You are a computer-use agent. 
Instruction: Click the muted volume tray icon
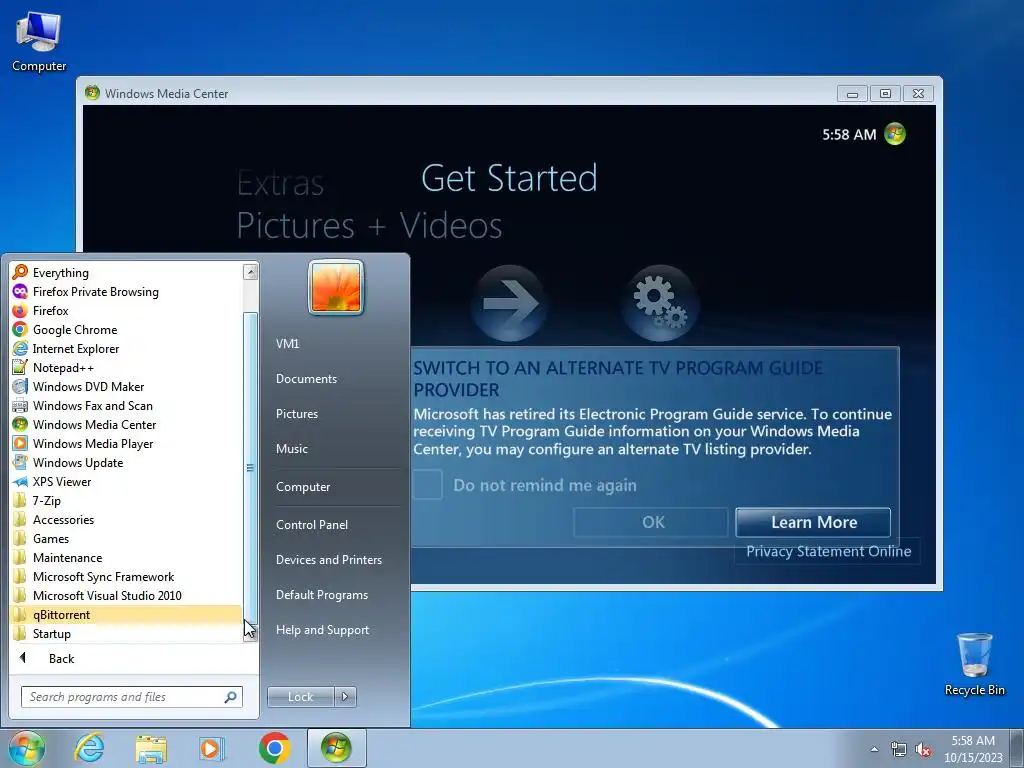[923, 750]
